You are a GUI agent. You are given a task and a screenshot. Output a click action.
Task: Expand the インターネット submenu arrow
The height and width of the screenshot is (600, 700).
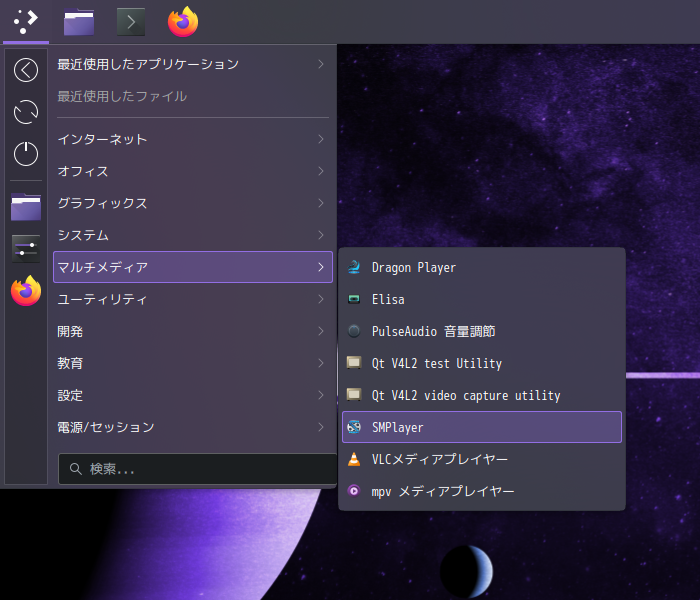tap(321, 139)
